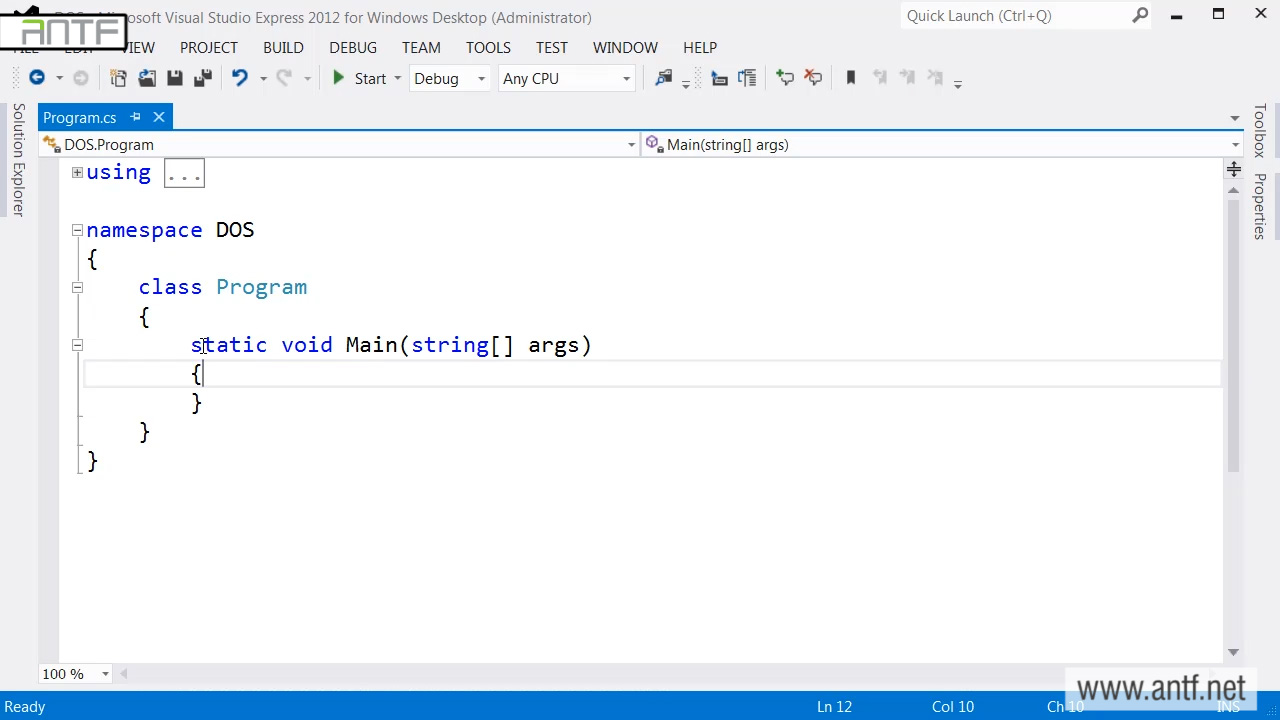This screenshot has width=1280, height=720.
Task: Open the Any CPU platform dropdown
Action: click(566, 78)
